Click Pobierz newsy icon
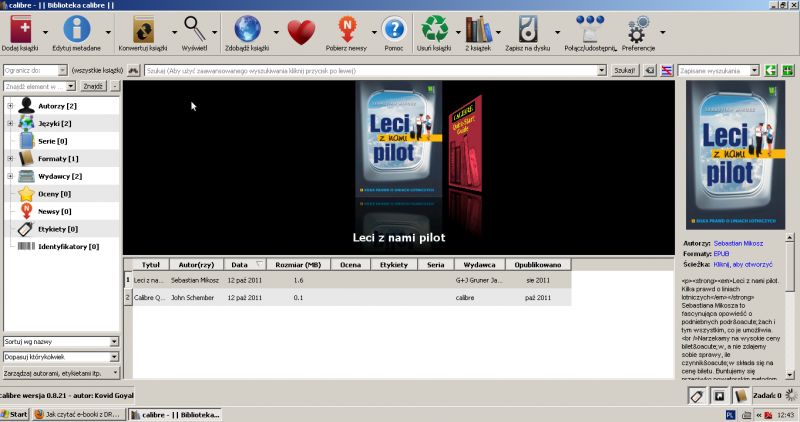The height and width of the screenshot is (422, 800). click(346, 29)
